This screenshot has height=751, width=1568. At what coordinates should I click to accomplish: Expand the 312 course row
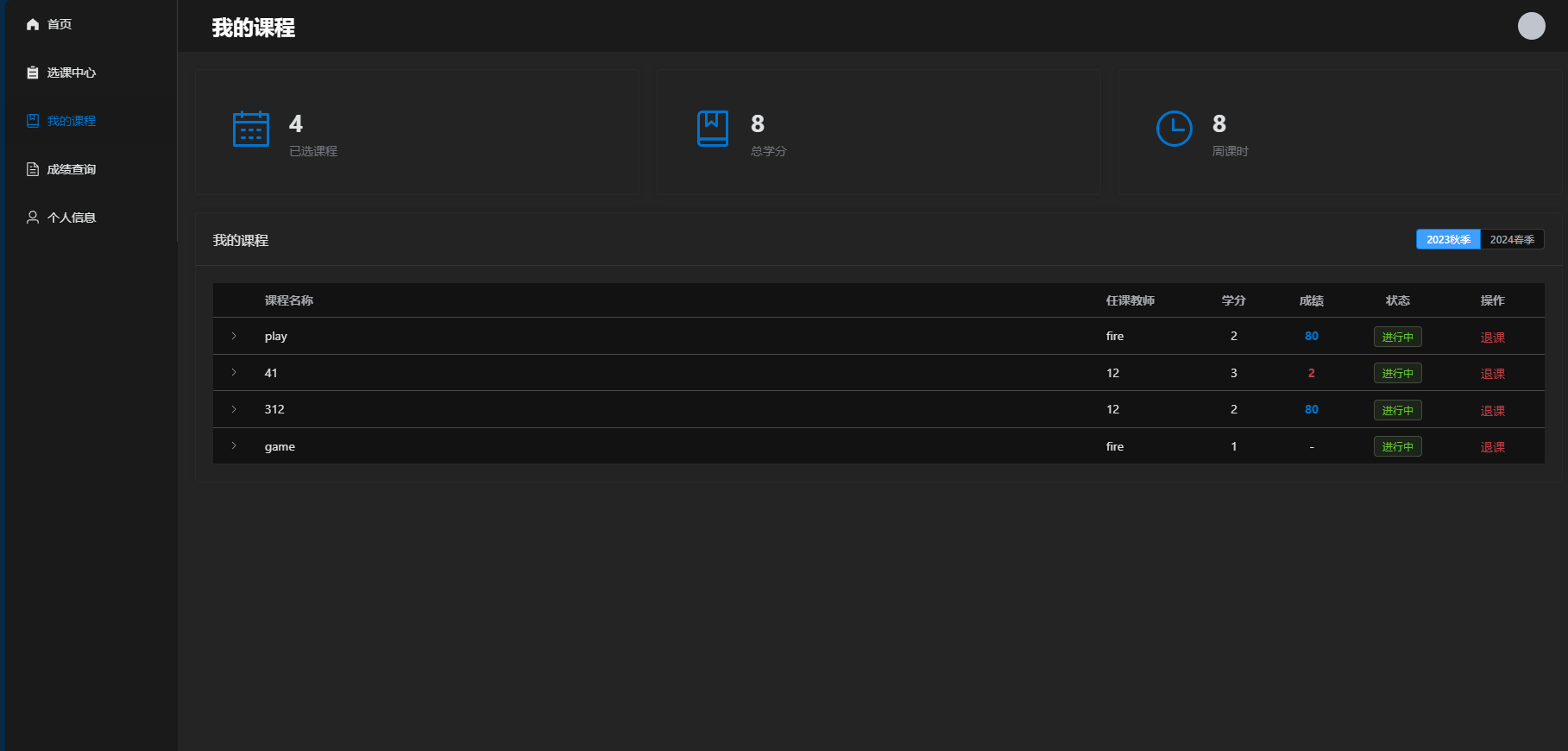(234, 409)
